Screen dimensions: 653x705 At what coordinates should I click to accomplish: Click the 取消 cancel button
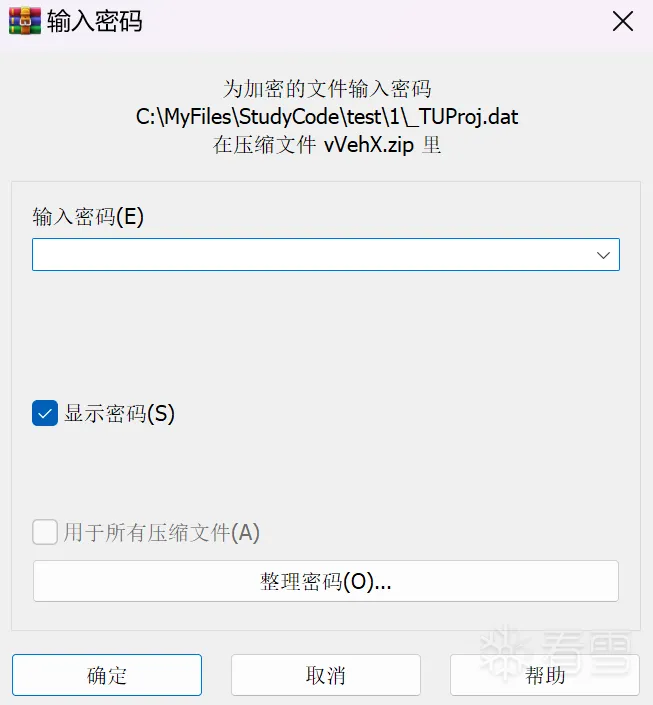326,675
